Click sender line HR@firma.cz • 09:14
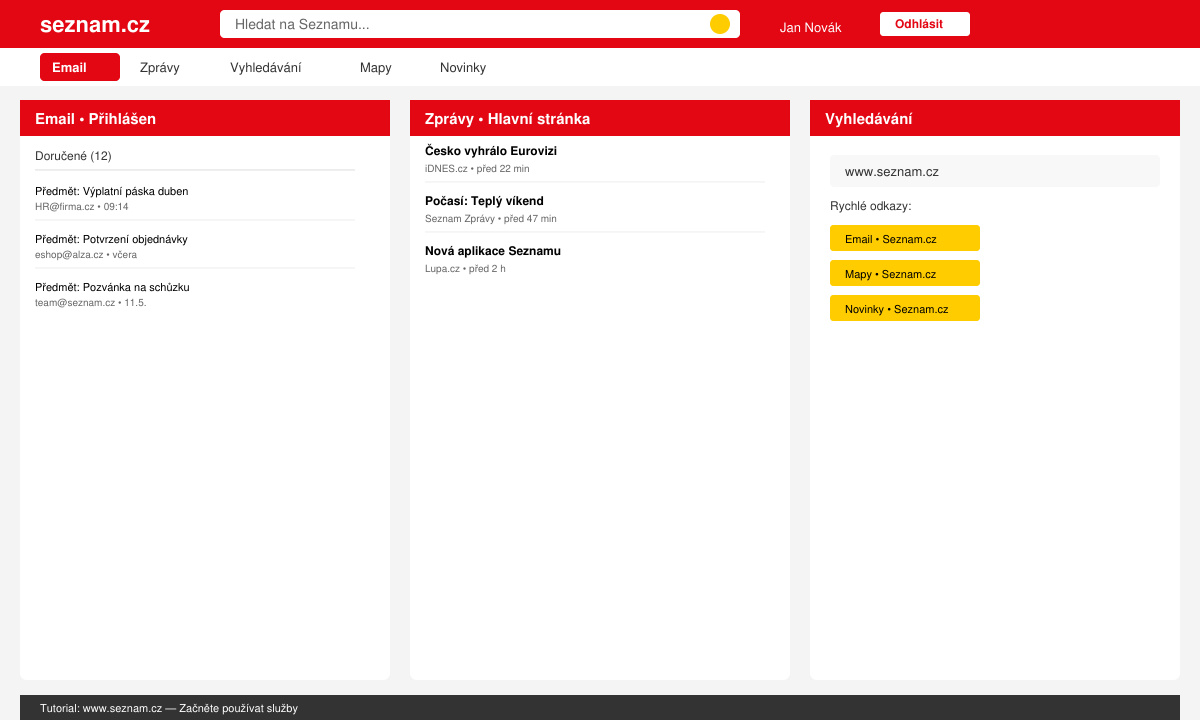The image size is (1200, 720). (82, 207)
